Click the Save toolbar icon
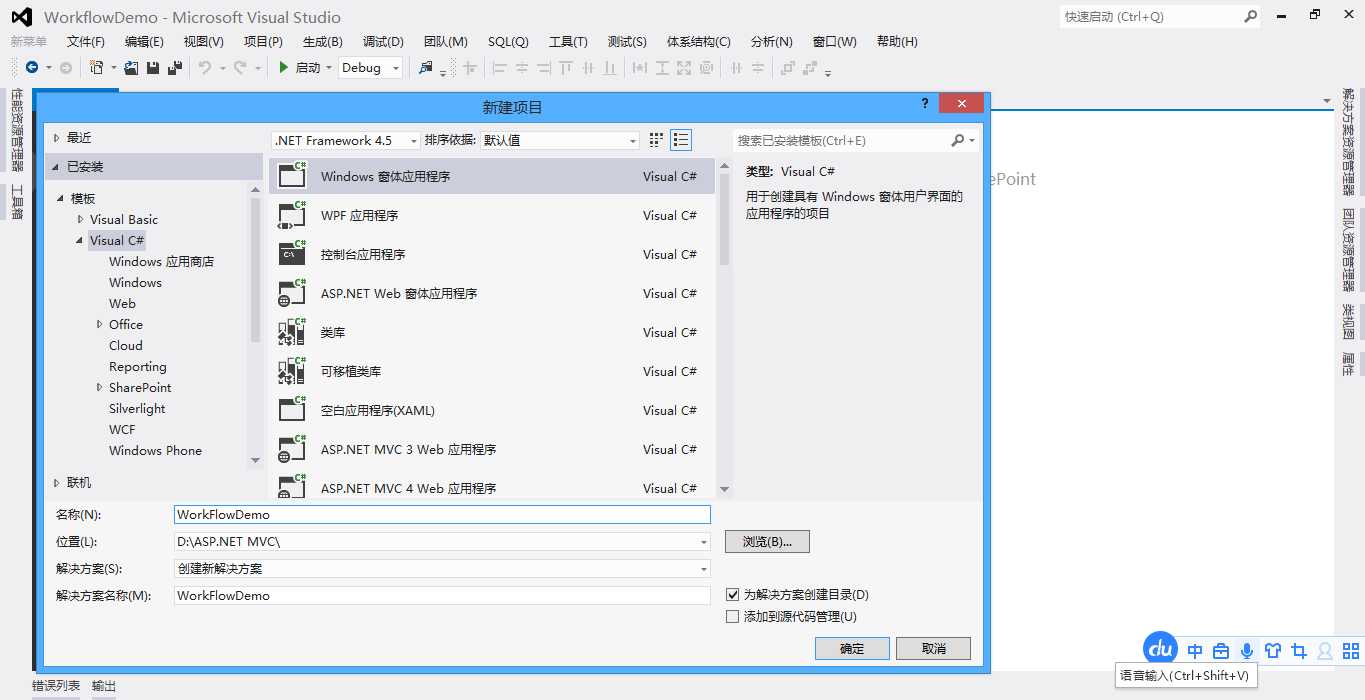 (153, 67)
